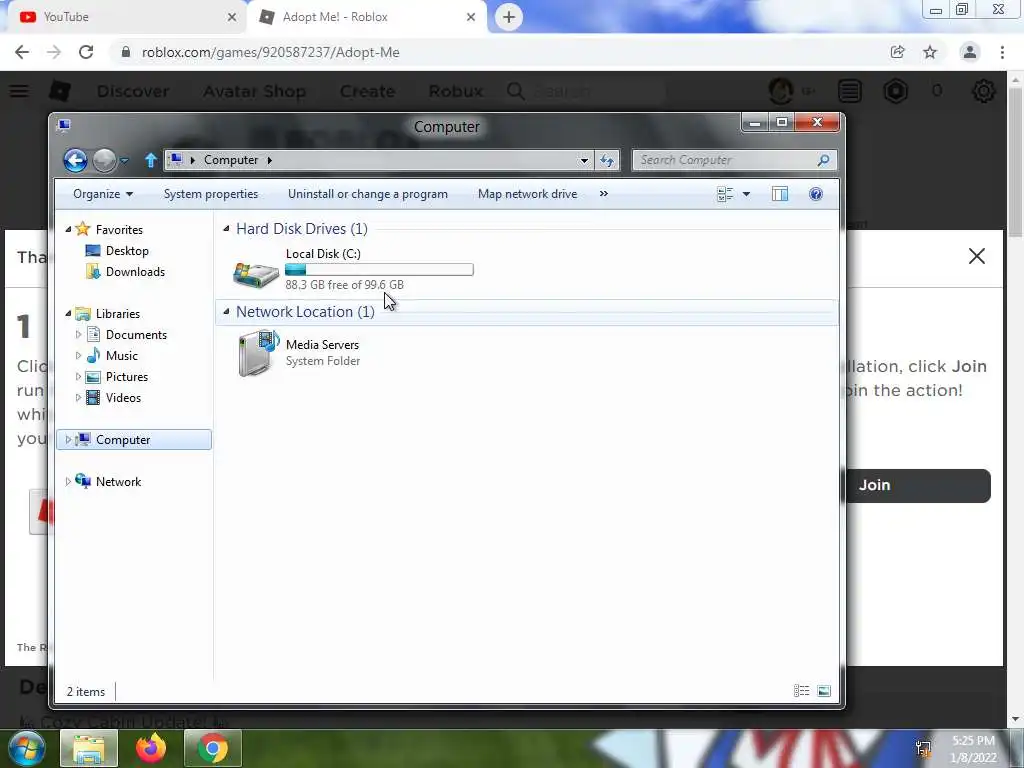The height and width of the screenshot is (768, 1024).
Task: Click the Change your view icon
Action: tap(725, 194)
